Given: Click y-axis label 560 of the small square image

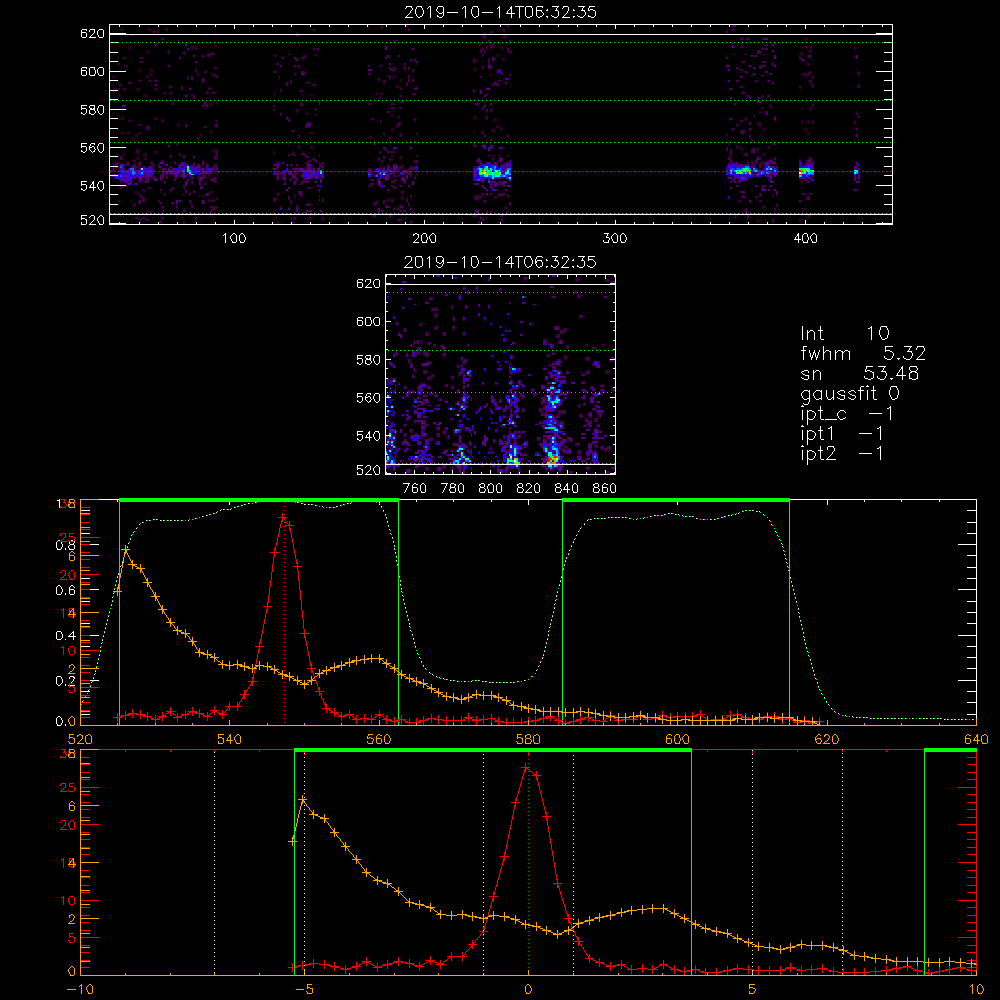Looking at the screenshot, I should click(x=368, y=398).
